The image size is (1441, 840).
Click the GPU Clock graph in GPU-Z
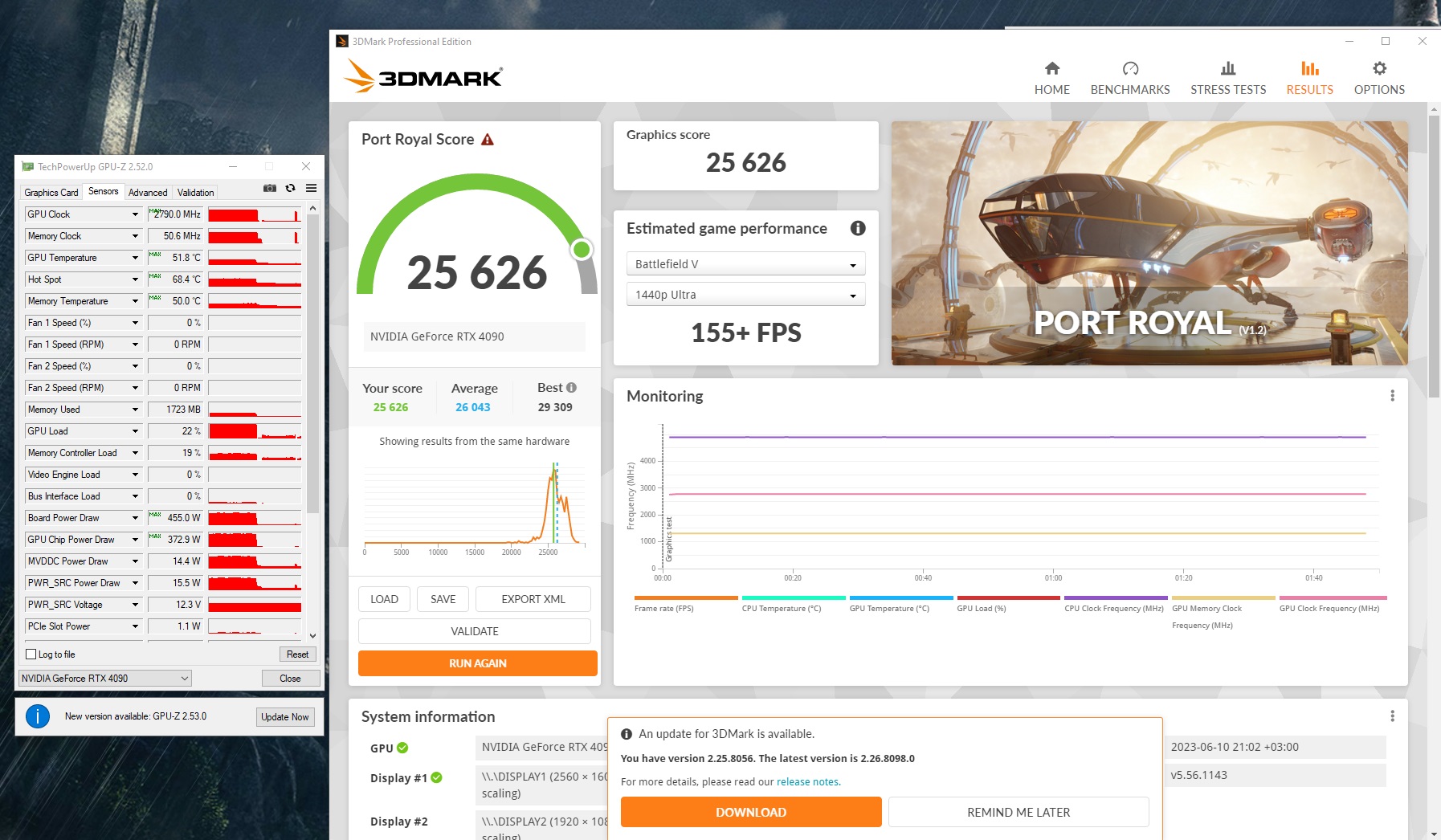pos(255,214)
